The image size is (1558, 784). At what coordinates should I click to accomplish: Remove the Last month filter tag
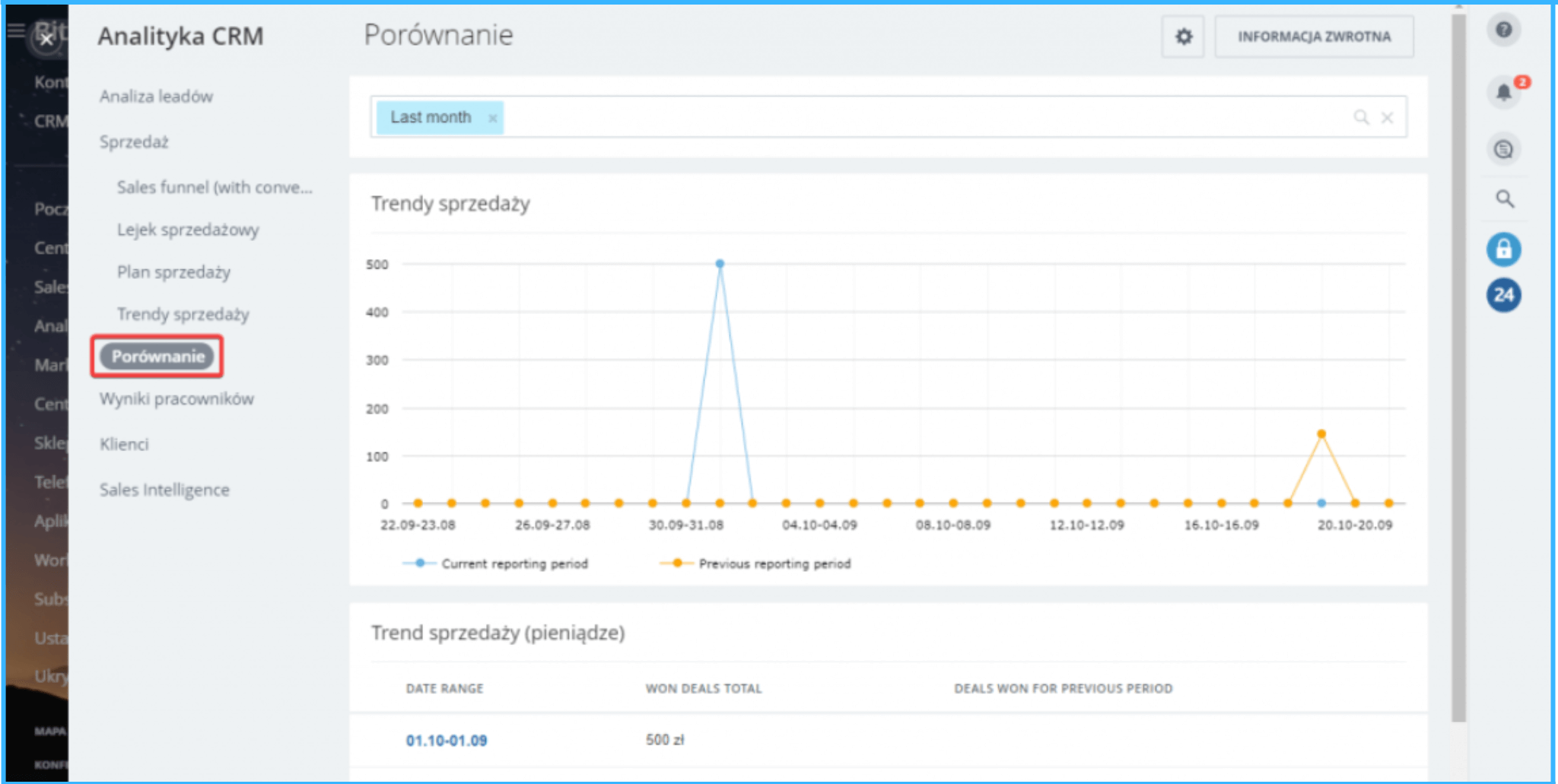[x=492, y=118]
